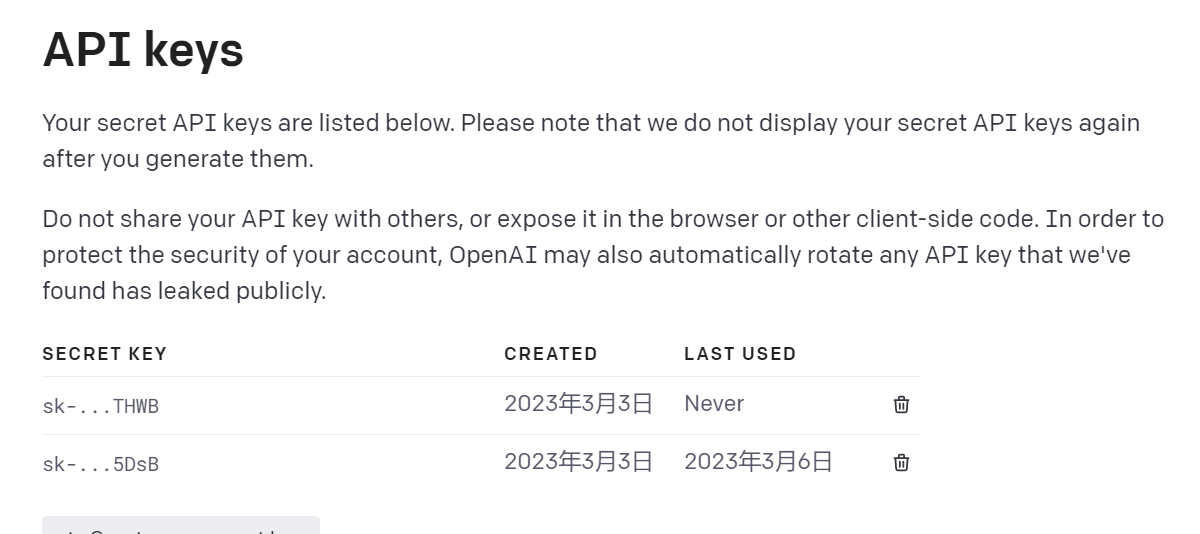
Task: Select the sk-...5DsB secret key text
Action: [x=101, y=464]
